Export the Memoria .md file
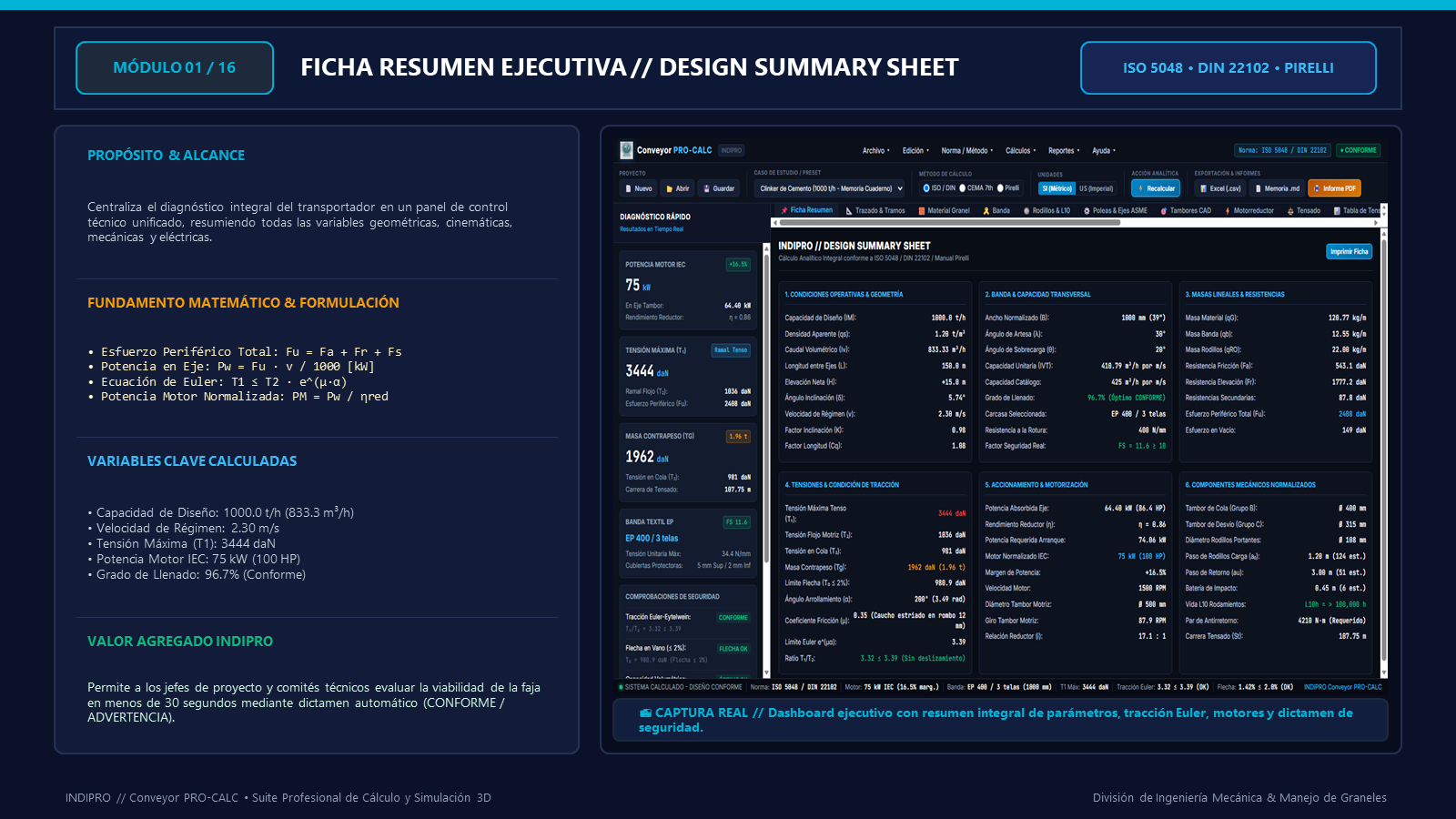Viewport: 1456px width, 819px height. [x=1277, y=188]
